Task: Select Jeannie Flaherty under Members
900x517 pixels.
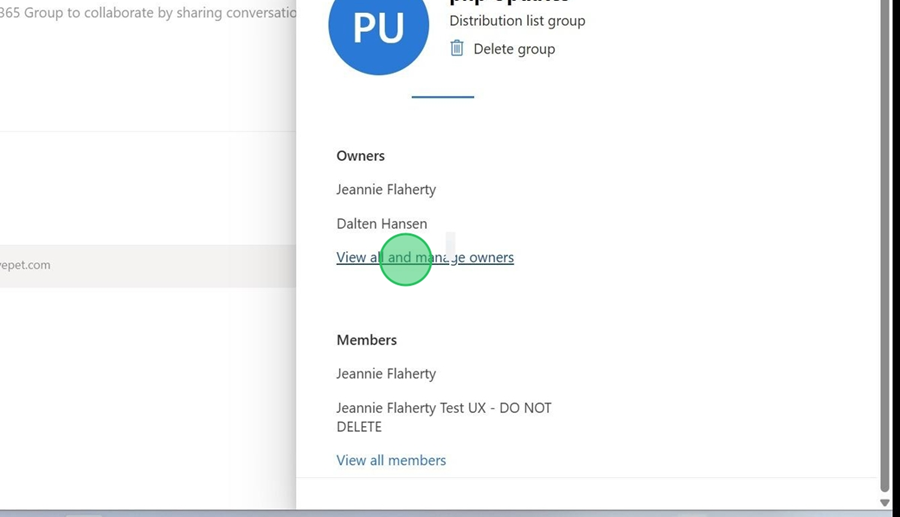Action: coord(386,373)
